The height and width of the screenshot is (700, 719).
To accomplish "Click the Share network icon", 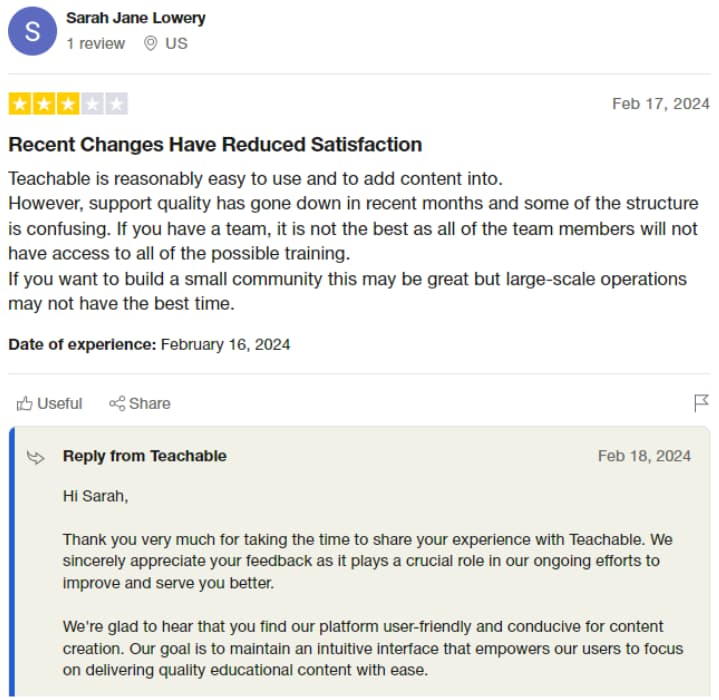I will (117, 403).
